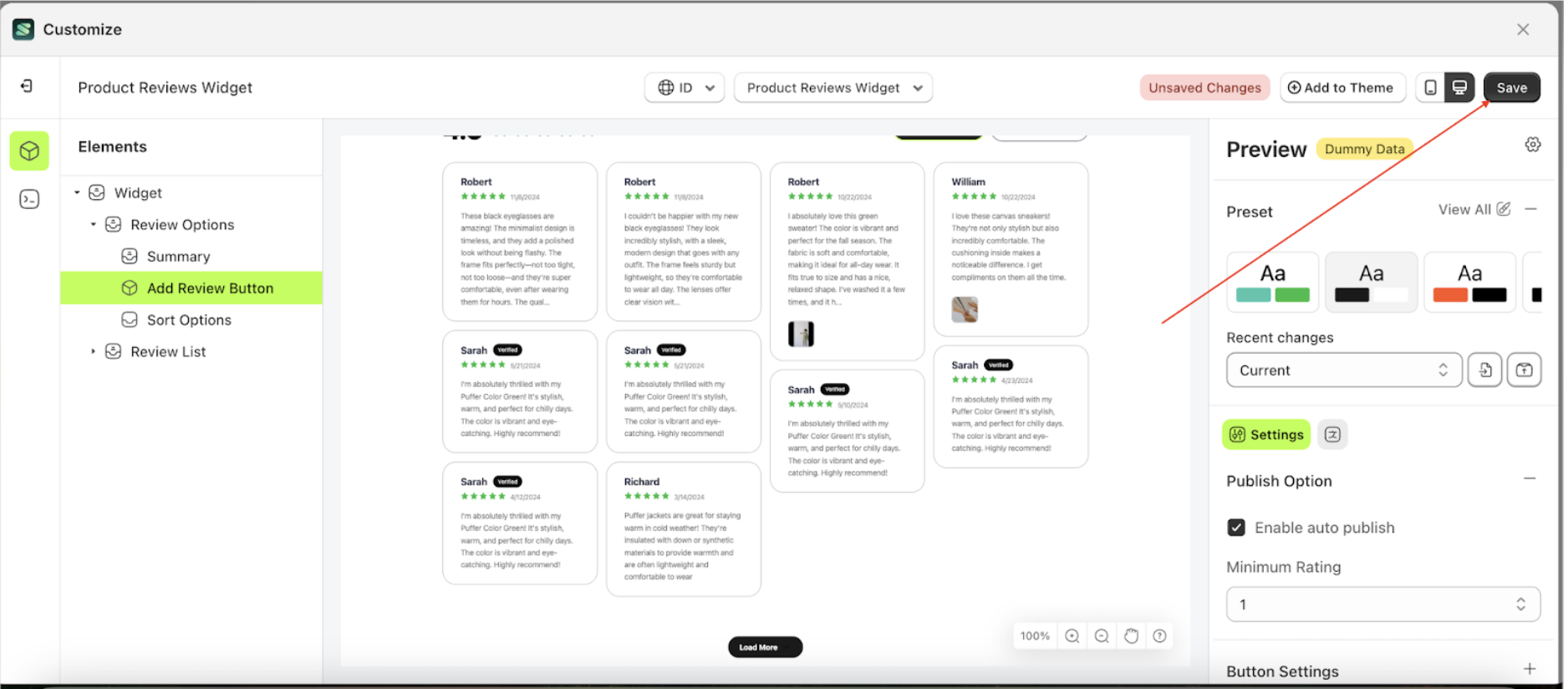The height and width of the screenshot is (689, 1568).
Task: Click the Sort Options element icon
Action: coord(130,320)
